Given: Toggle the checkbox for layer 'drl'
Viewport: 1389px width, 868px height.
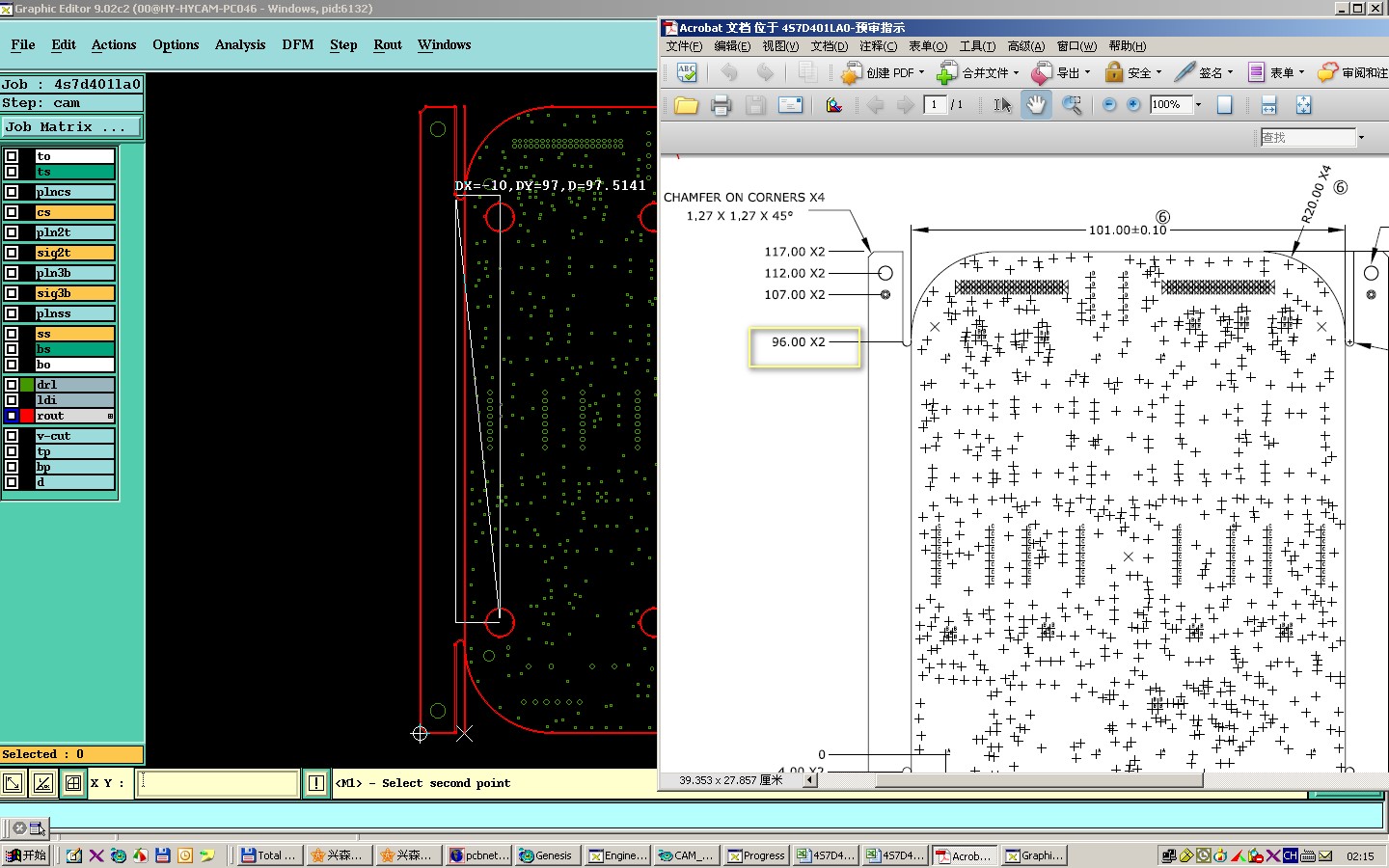Looking at the screenshot, I should (x=12, y=385).
